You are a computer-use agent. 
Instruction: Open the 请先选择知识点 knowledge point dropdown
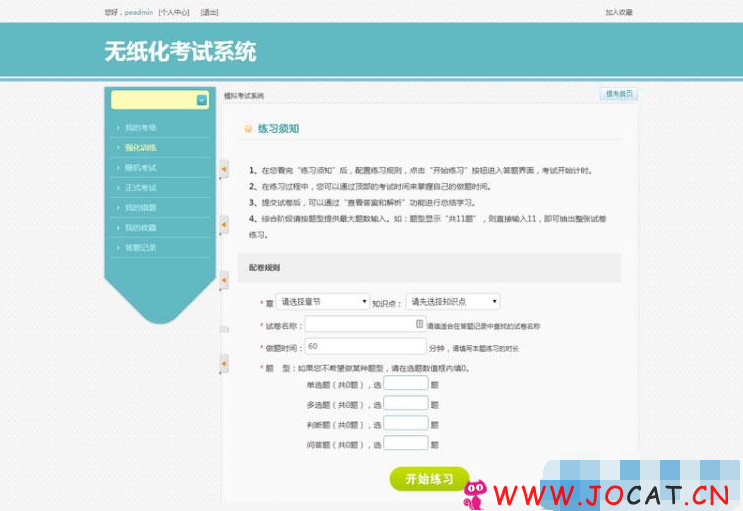pyautogui.click(x=453, y=301)
